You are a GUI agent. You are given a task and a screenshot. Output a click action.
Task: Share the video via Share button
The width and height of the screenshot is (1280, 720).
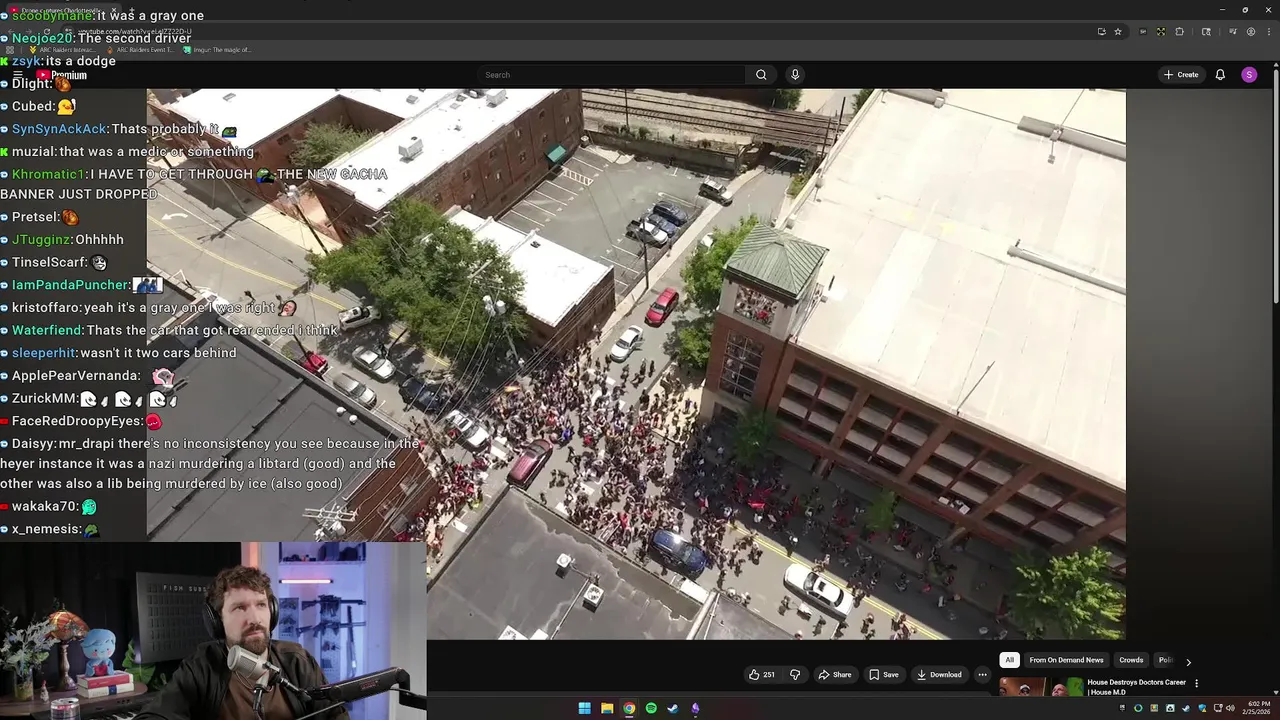835,675
